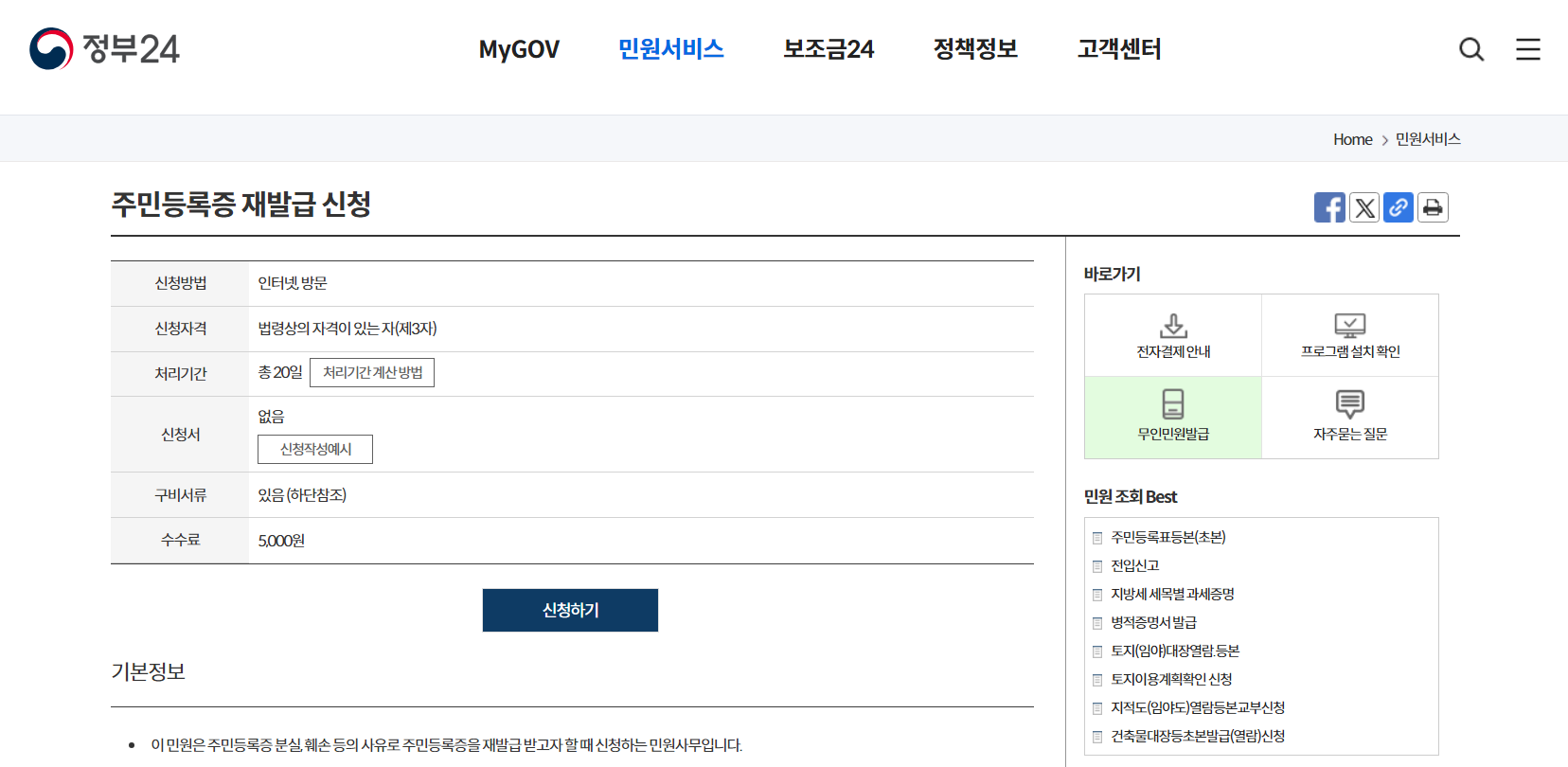The width and height of the screenshot is (1568, 767).
Task: Open 지적도(임야도)열람등본교부신청 link
Action: pyautogui.click(x=1198, y=707)
